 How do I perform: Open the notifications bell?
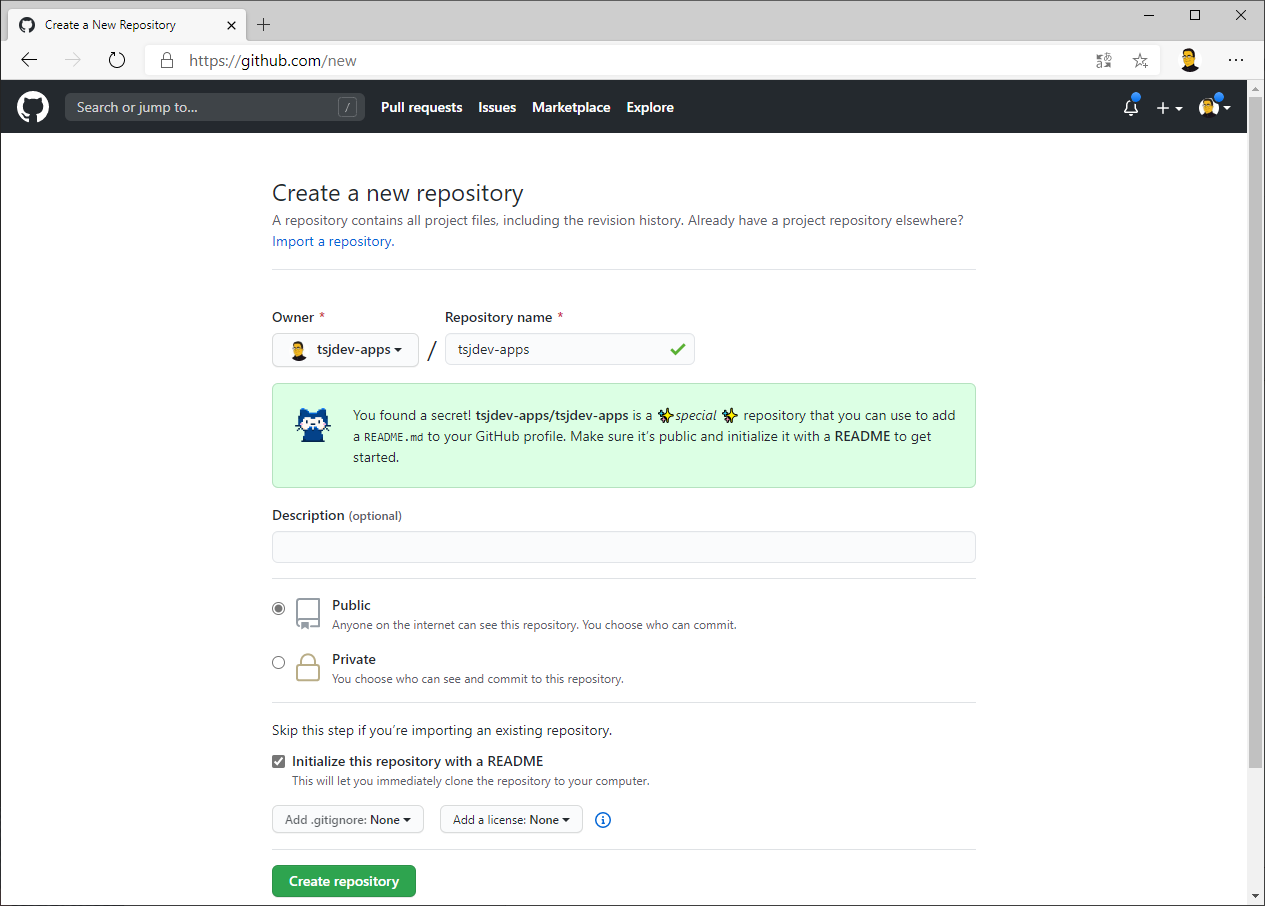click(1131, 107)
